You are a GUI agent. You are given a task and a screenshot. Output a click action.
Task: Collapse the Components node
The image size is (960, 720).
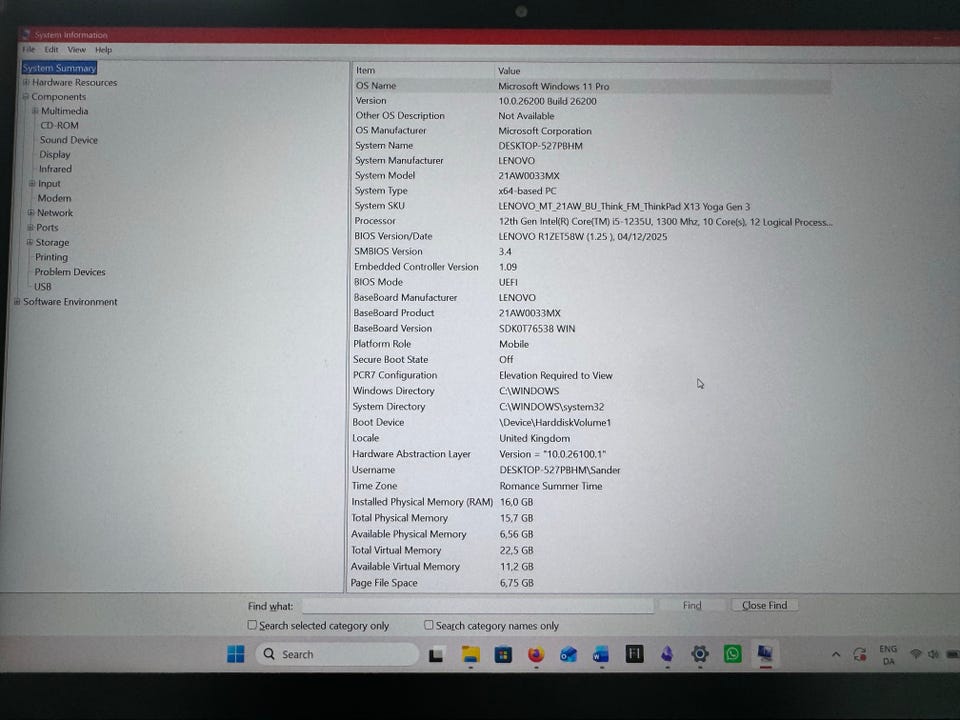26,97
